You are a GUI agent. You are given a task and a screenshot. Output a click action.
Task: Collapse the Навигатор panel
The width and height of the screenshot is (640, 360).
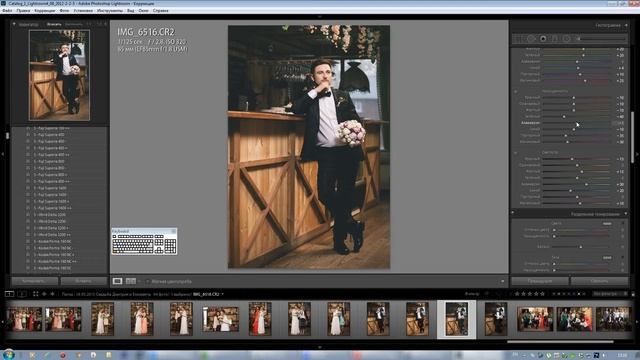tap(14, 24)
